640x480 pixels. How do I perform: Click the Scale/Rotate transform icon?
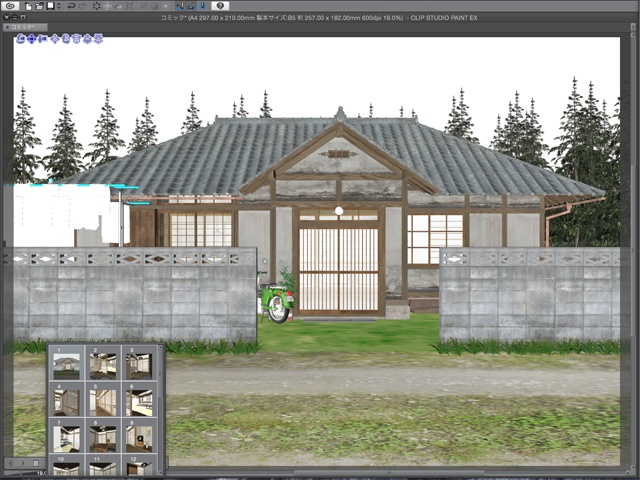click(130, 6)
